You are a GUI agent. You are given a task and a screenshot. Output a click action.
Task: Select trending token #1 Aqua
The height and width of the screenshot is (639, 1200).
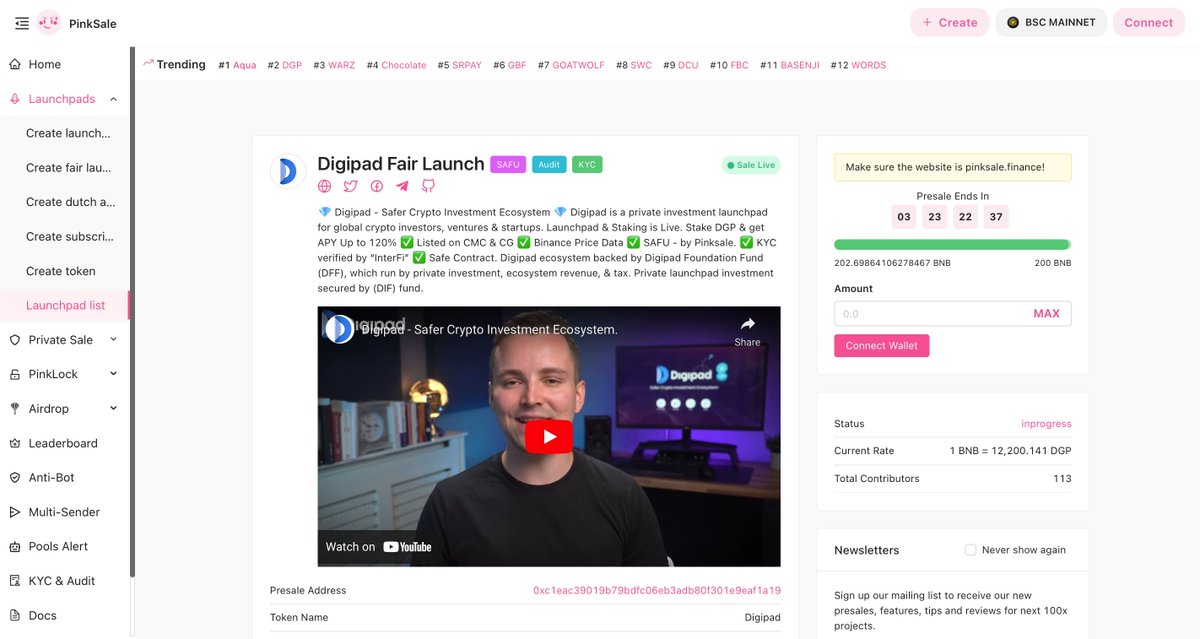[246, 64]
